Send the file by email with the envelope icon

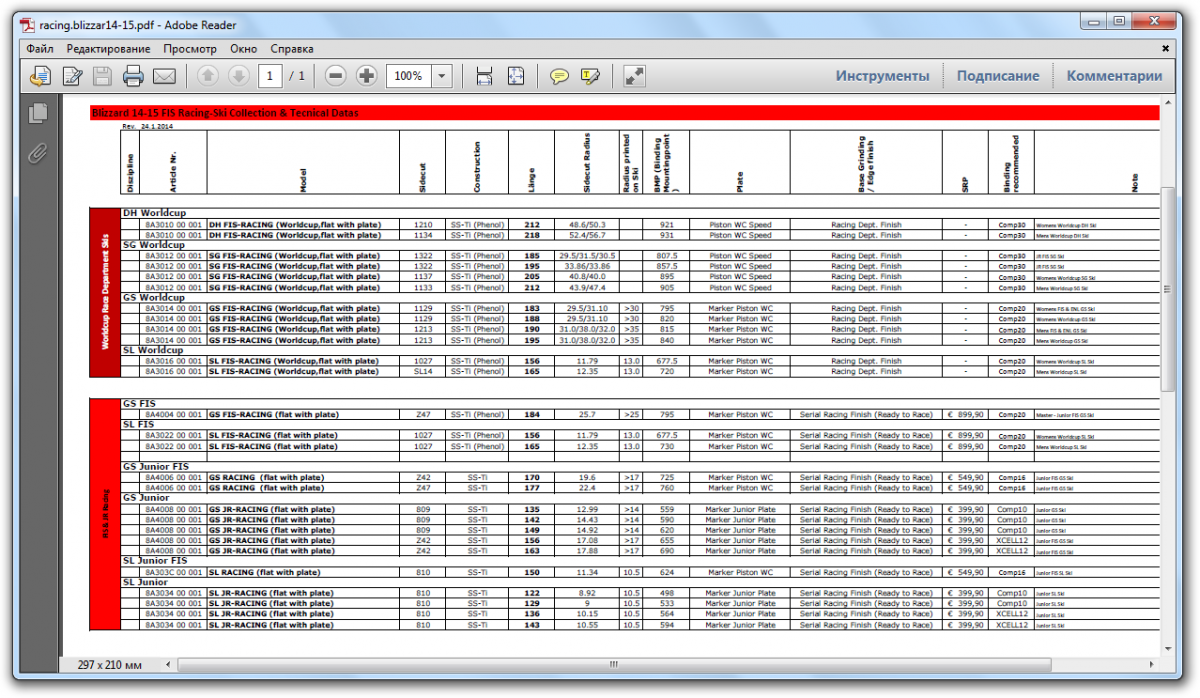click(x=164, y=76)
